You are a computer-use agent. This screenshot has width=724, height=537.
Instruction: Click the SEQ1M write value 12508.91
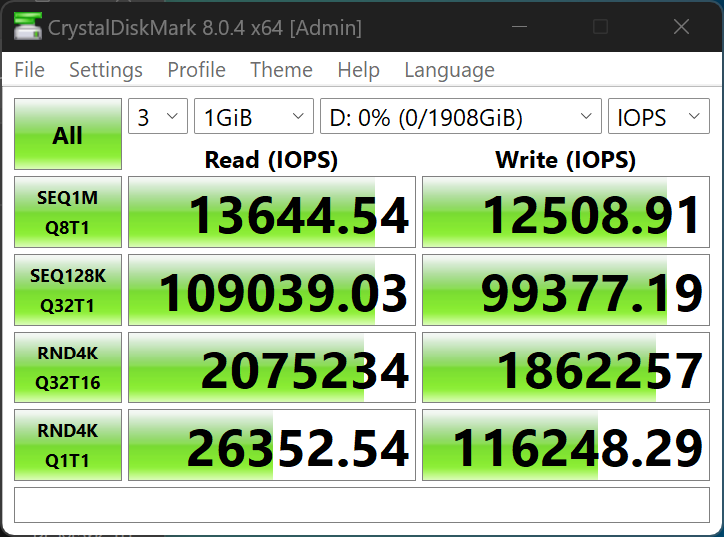pyautogui.click(x=566, y=212)
